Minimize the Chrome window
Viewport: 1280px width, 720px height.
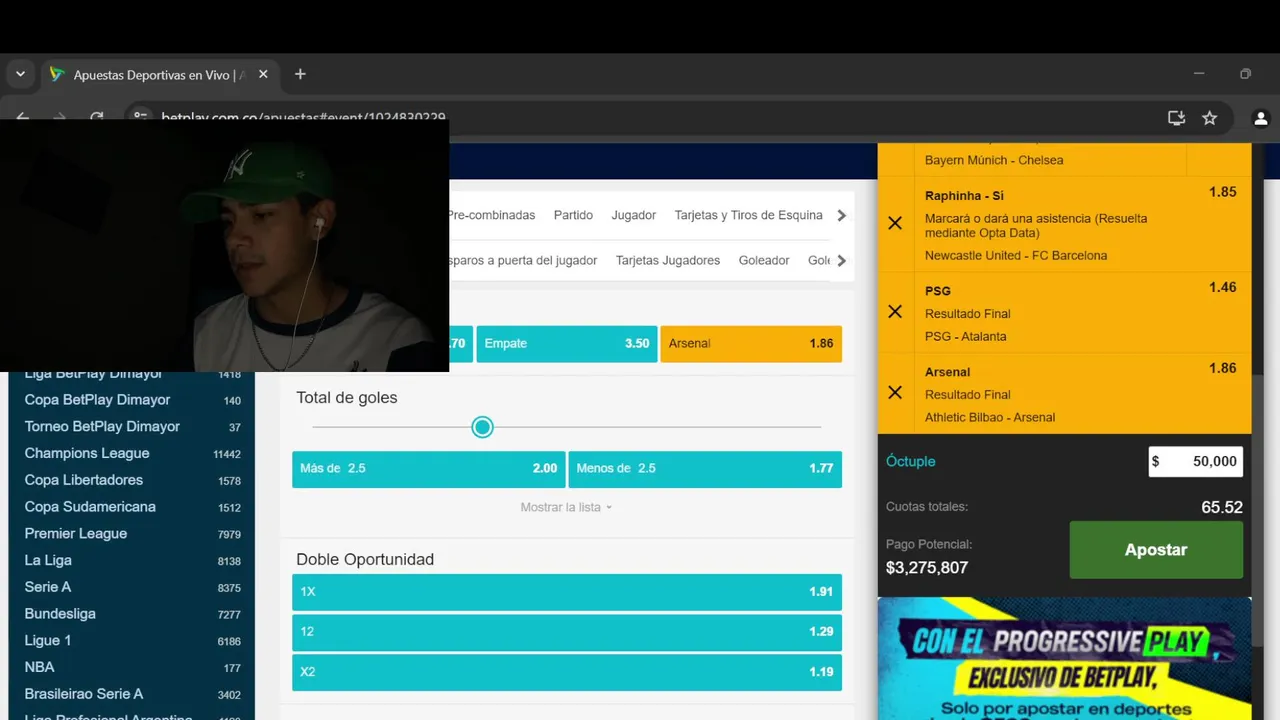(x=1199, y=74)
